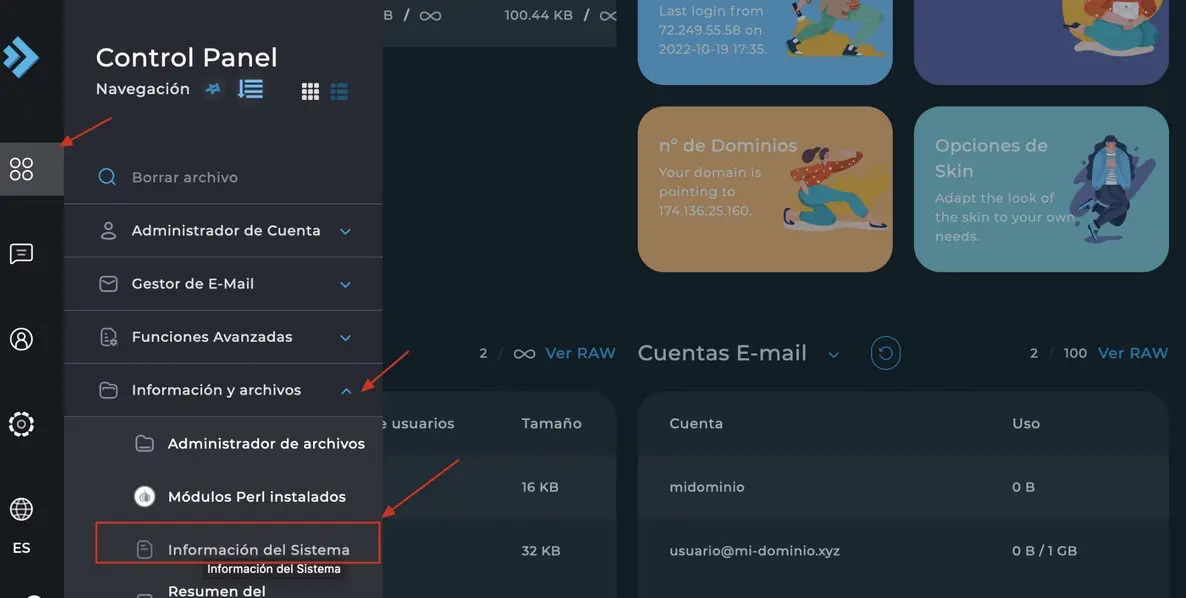
Task: Select the ES language label
Action: 21,548
